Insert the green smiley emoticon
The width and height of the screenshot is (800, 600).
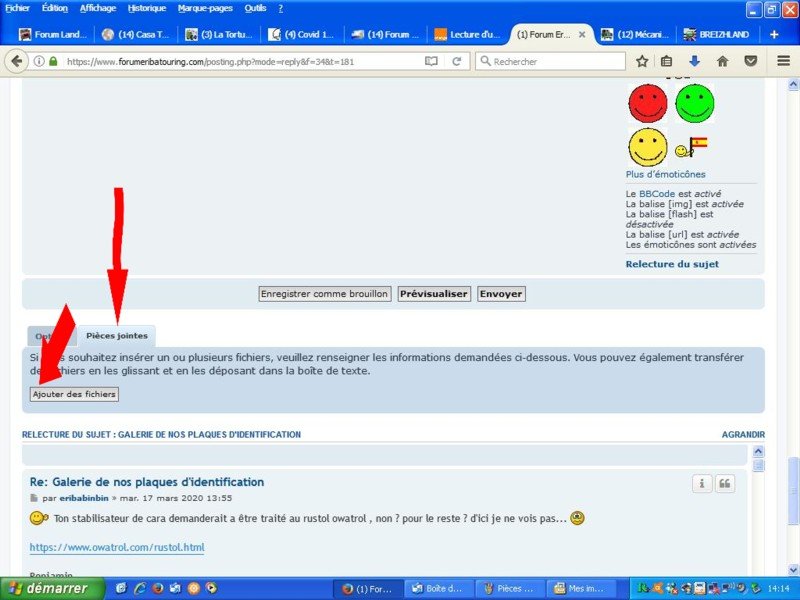click(x=694, y=102)
